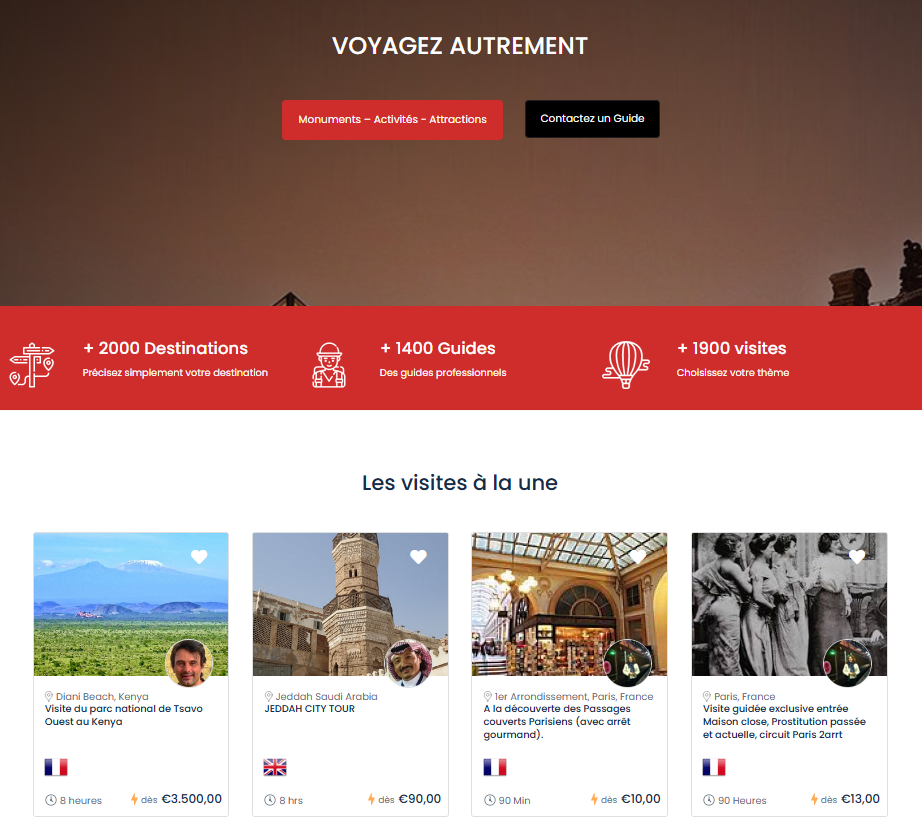922x828 pixels.
Task: Click the UK flag on Jeddah card
Action: tap(275, 767)
